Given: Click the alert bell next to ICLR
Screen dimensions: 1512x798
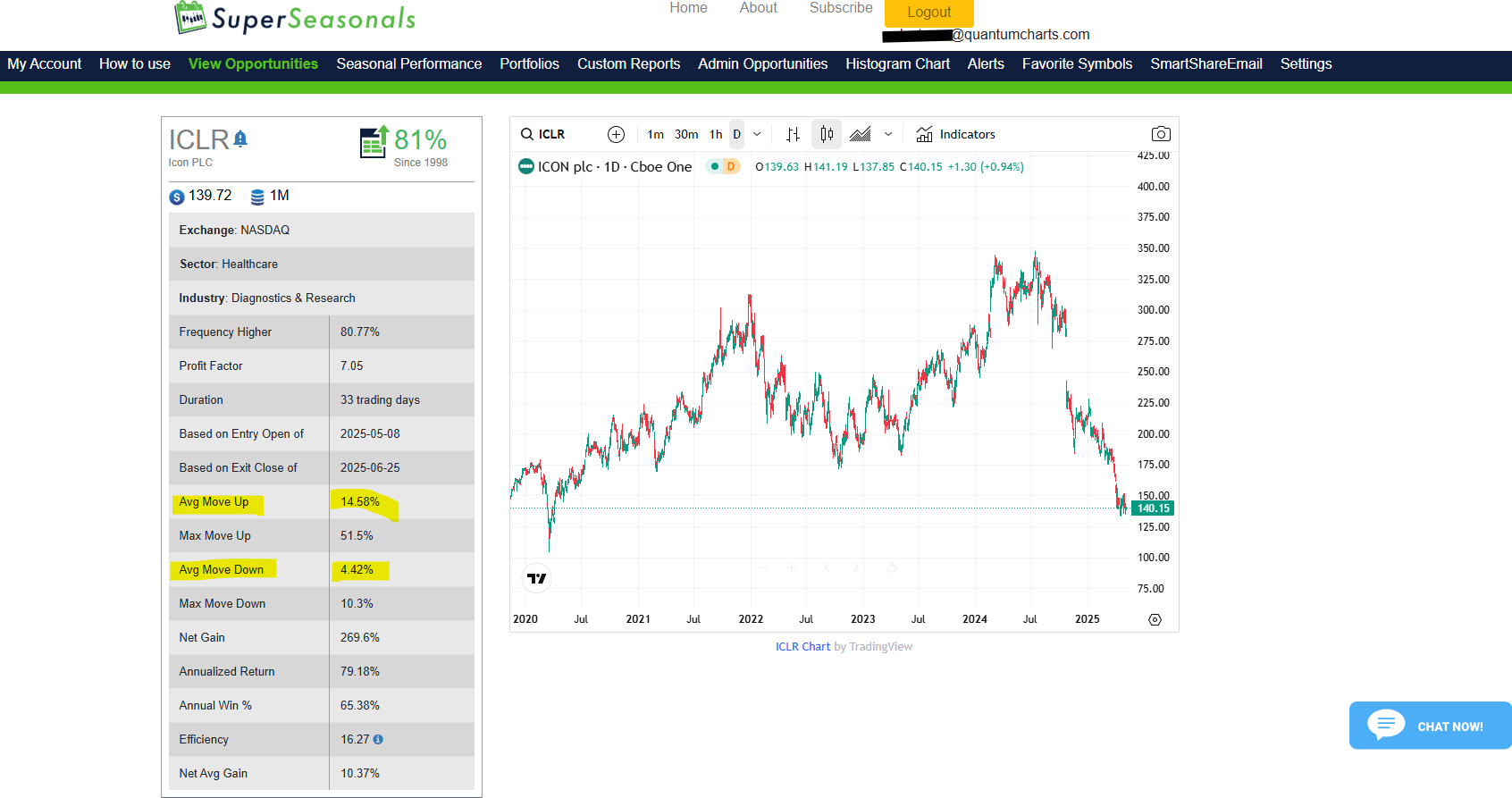Looking at the screenshot, I should (x=240, y=139).
